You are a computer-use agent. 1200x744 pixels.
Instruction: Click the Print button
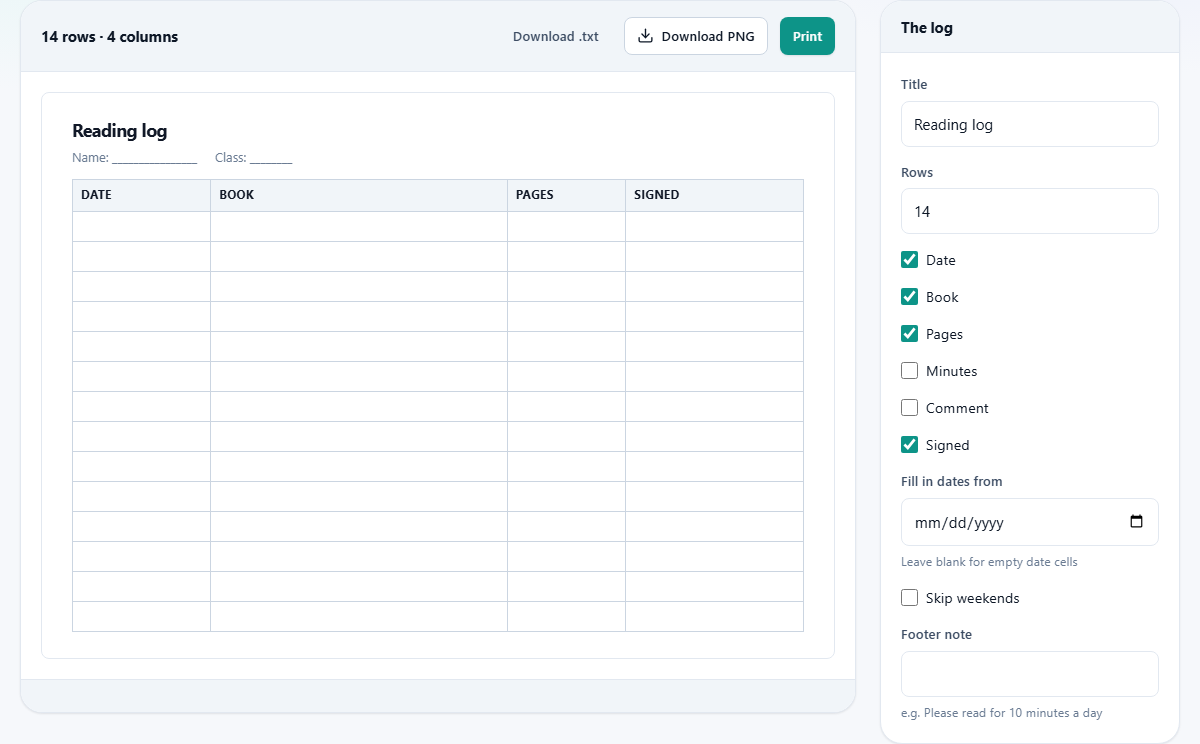point(807,36)
